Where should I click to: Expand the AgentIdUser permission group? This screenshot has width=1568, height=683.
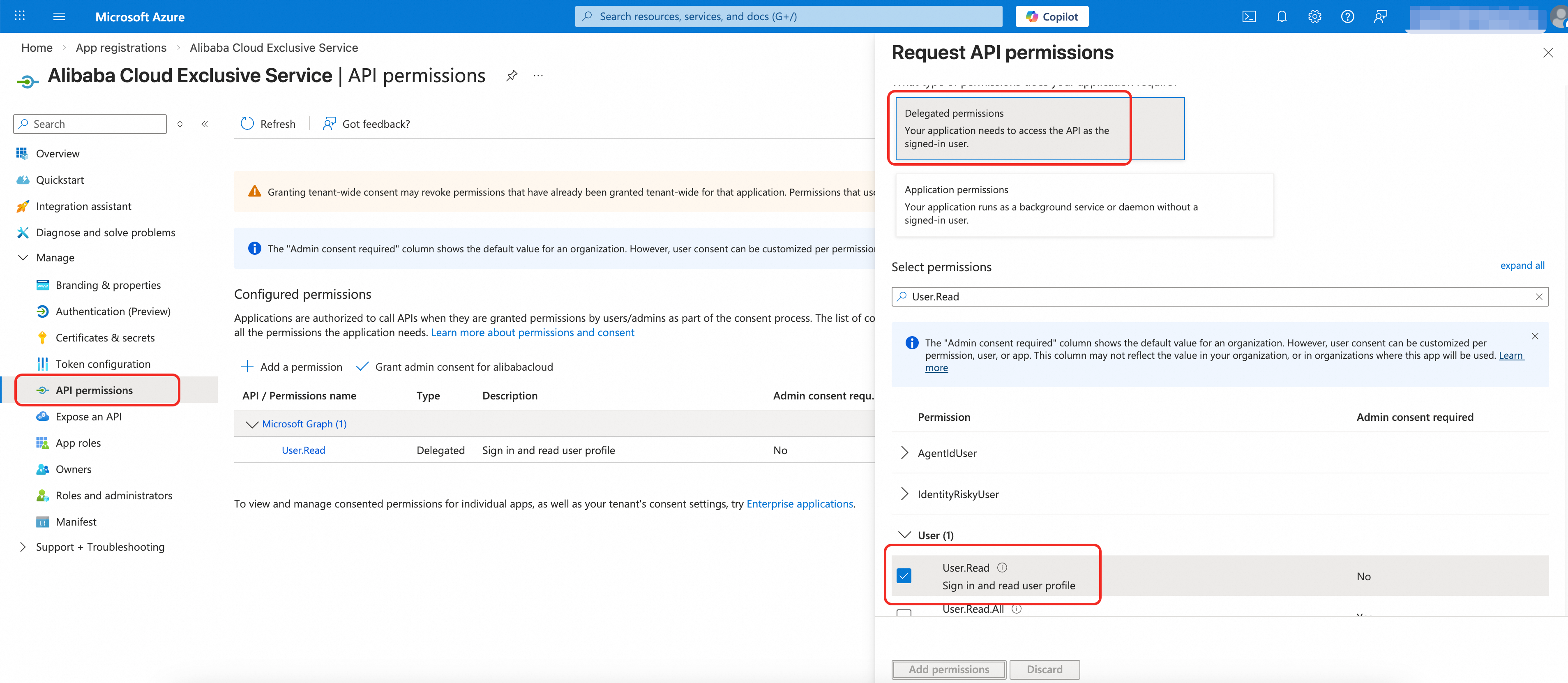click(x=904, y=452)
